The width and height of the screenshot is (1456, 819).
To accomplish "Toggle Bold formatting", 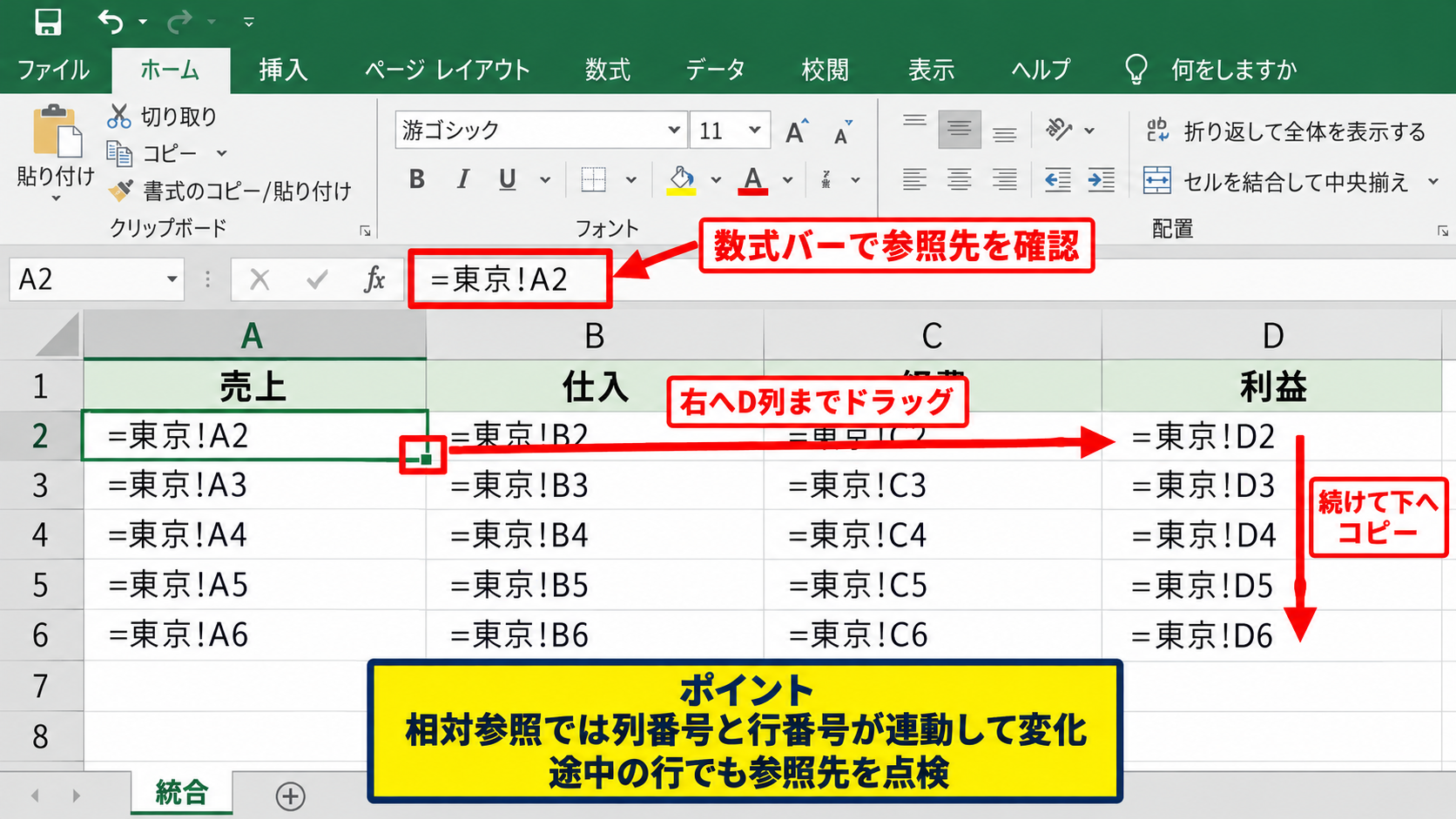I will click(417, 179).
